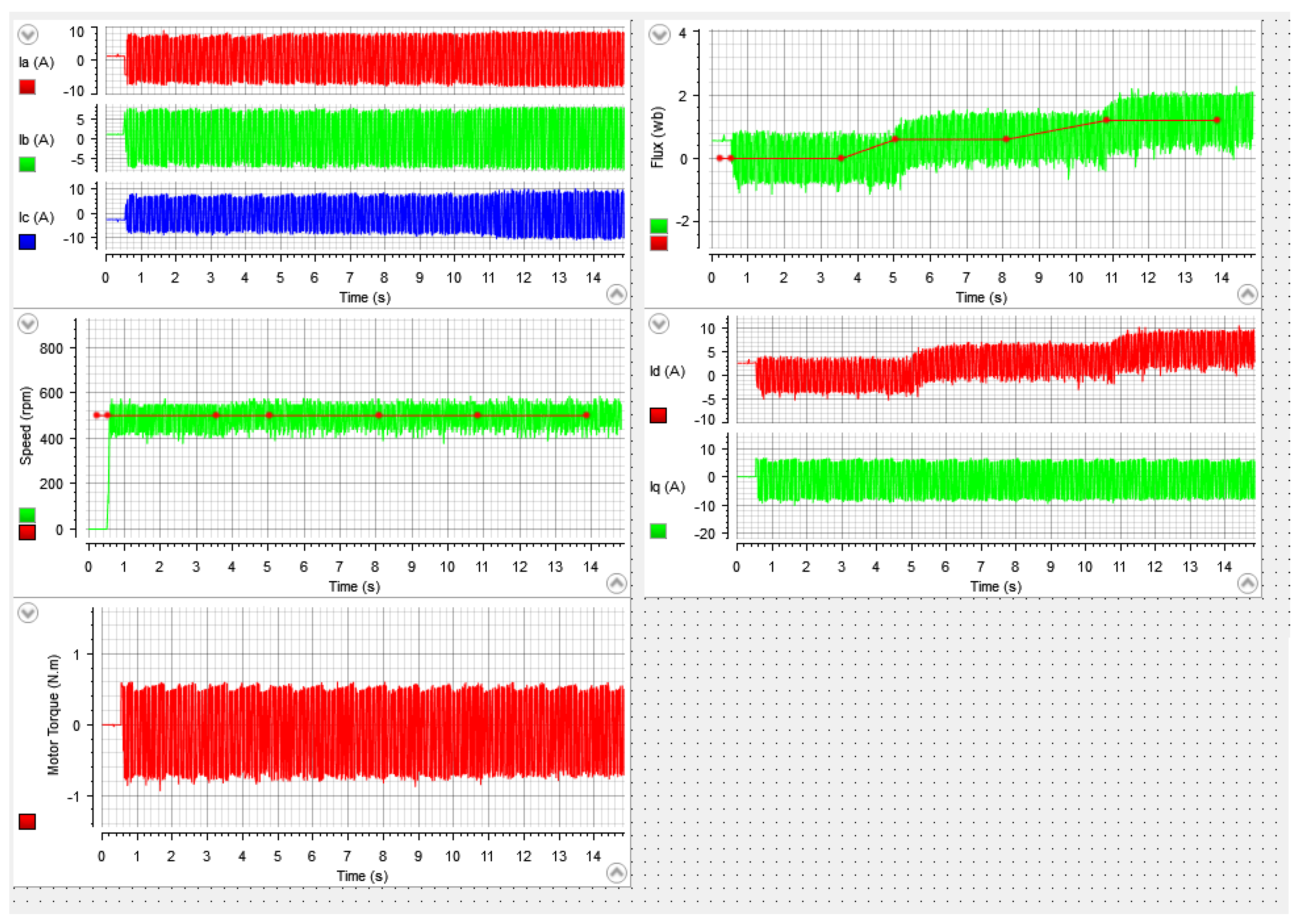Open dropdown arrow on Motor Torque panel
This screenshot has height=924, width=1298.
point(28,613)
